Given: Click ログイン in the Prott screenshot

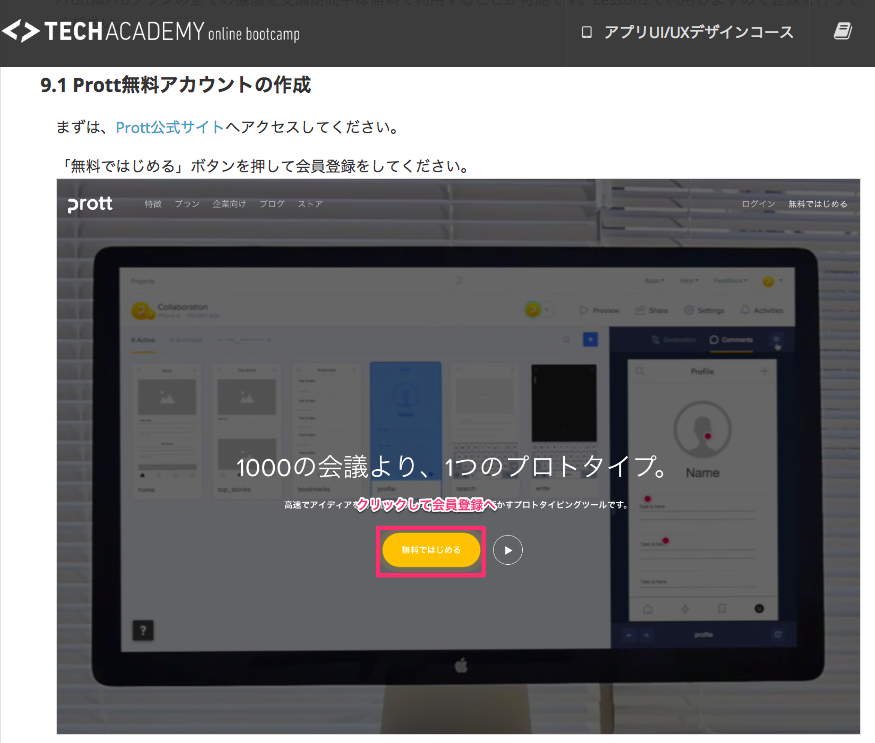Looking at the screenshot, I should (x=758, y=204).
